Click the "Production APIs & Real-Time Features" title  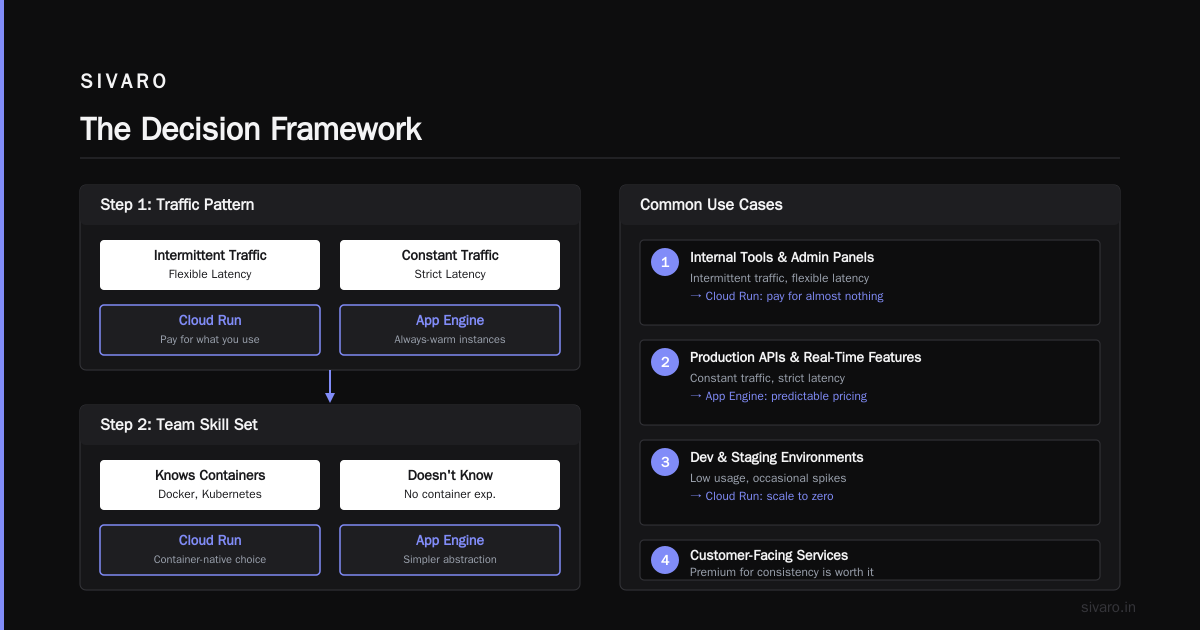tap(806, 357)
